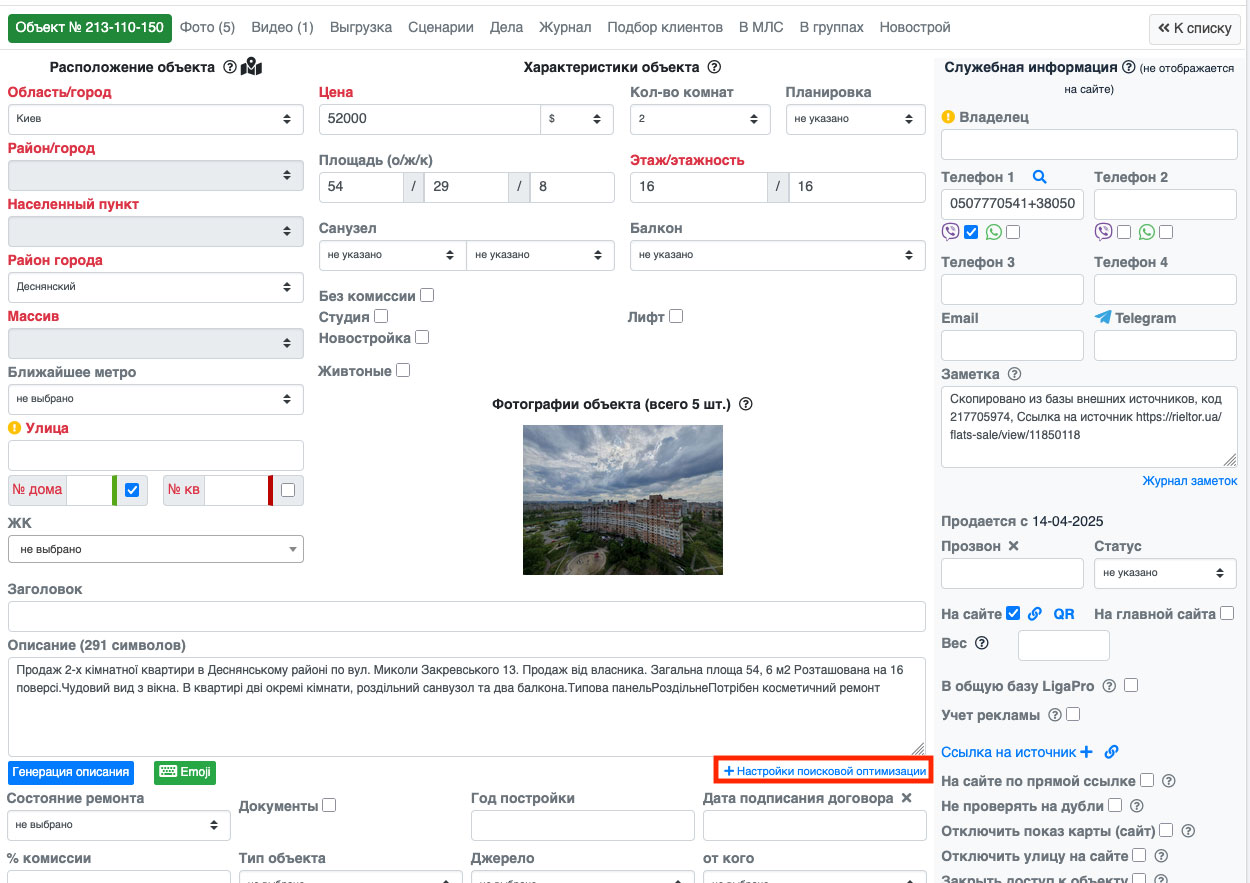Click the help icon next to Характеристики объекта
1250x883 pixels.
point(714,67)
